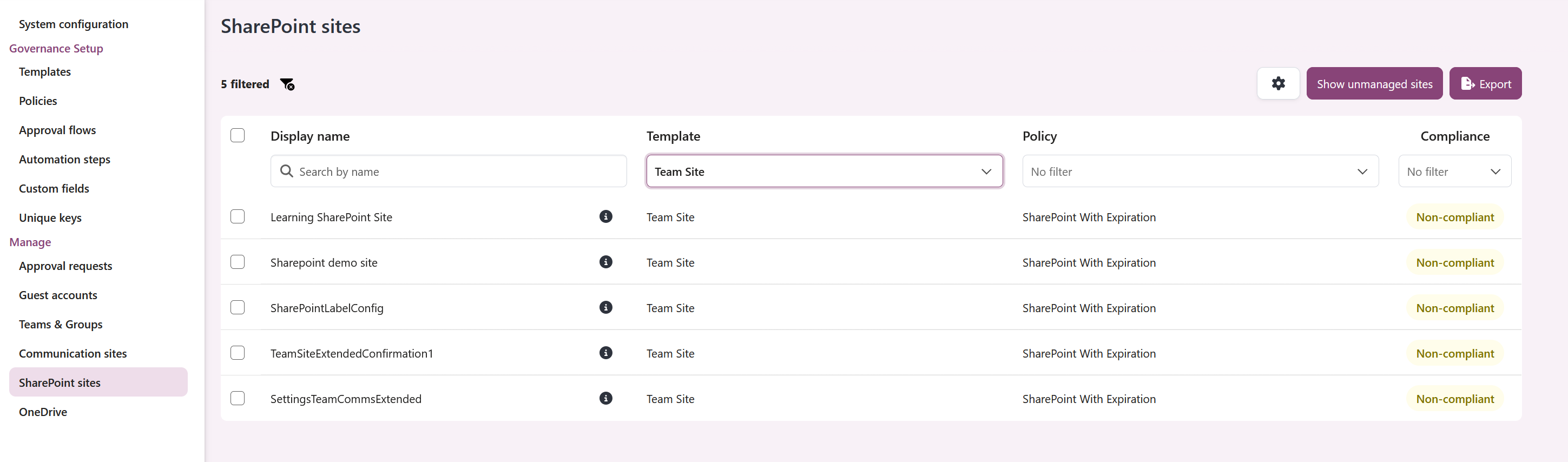Check the SharePointLabelConfig row

point(238,307)
